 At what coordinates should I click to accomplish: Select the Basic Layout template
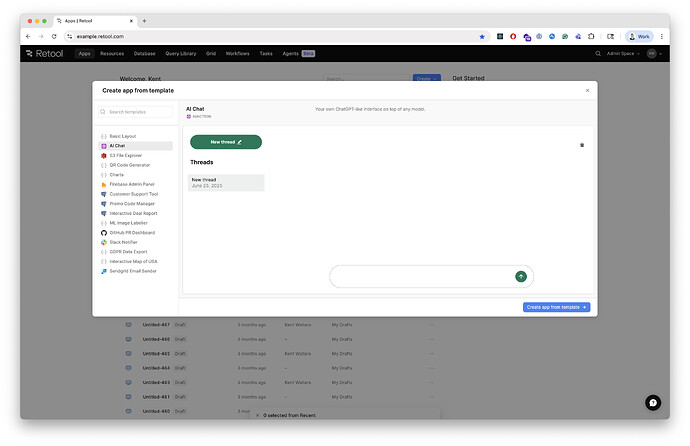[x=136, y=136]
